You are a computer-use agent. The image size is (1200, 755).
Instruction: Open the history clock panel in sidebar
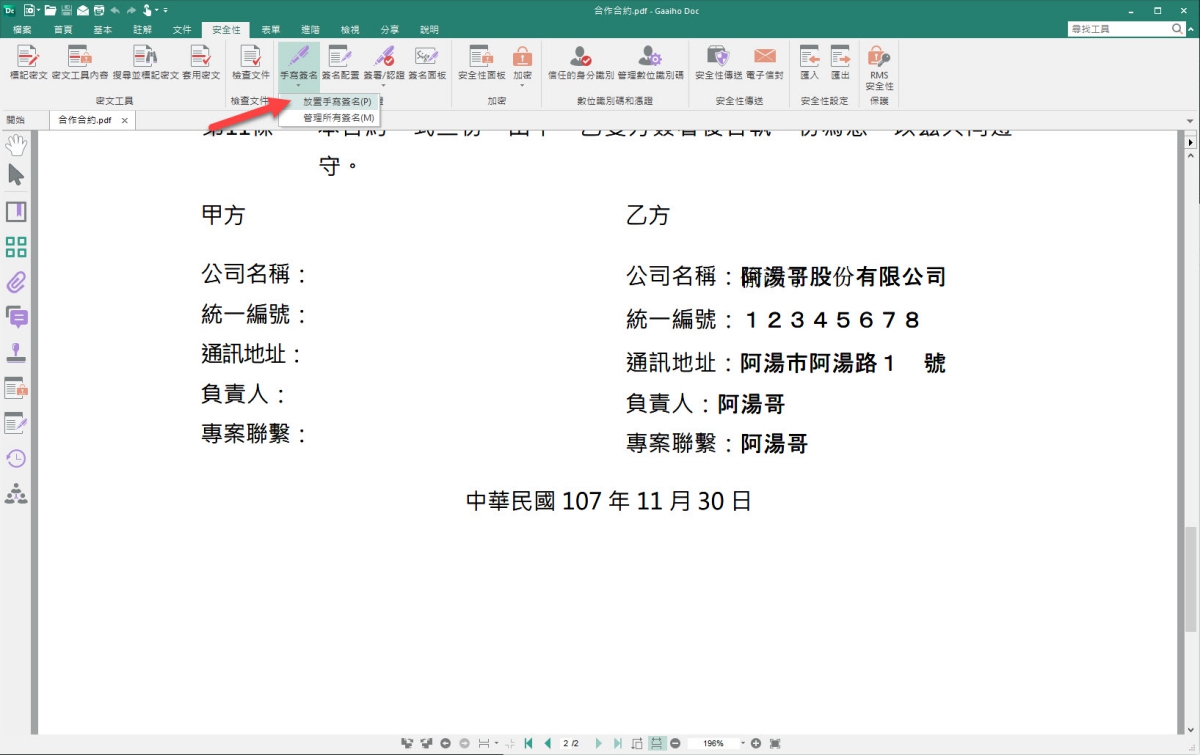pos(16,458)
